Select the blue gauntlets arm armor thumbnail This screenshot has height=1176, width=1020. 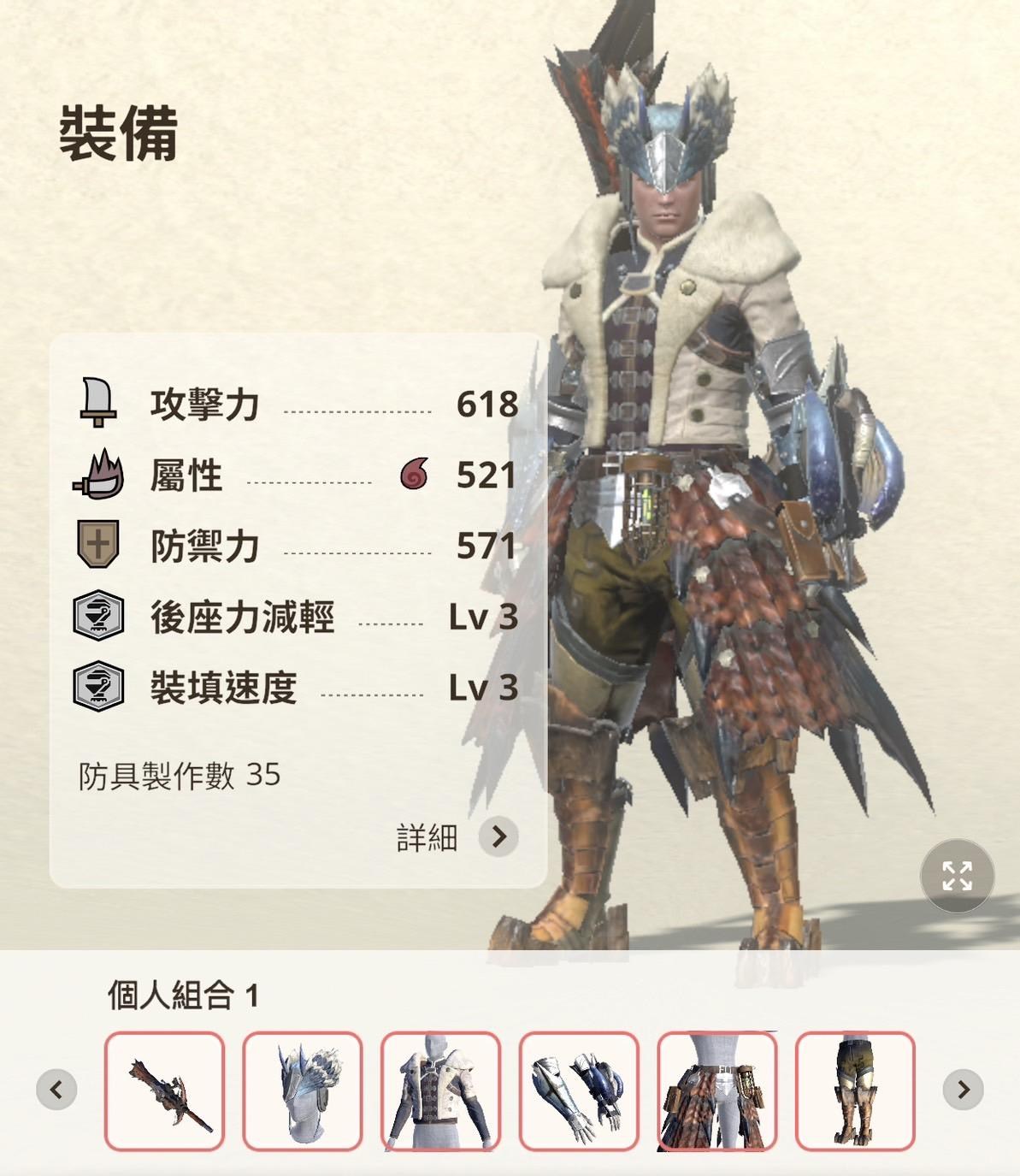[x=579, y=1090]
